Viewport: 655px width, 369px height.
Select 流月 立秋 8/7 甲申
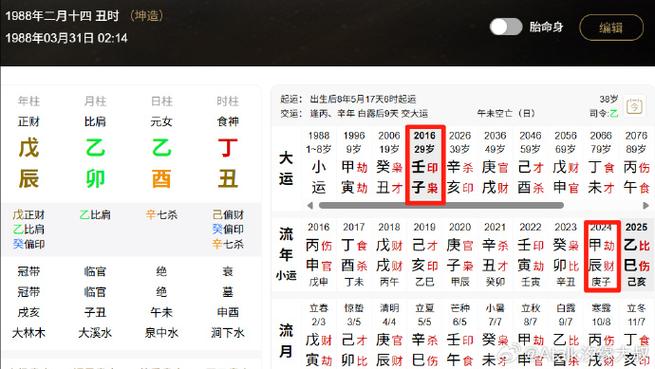tap(531, 336)
